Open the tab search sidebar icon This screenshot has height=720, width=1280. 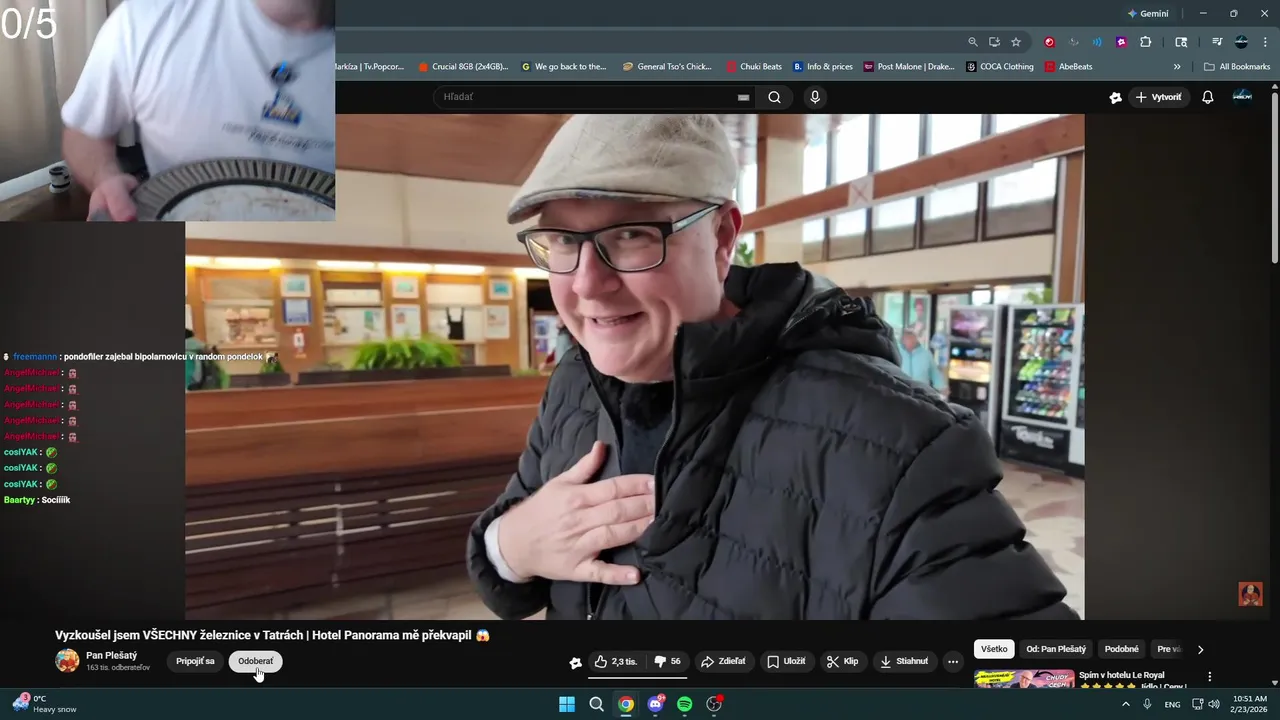coord(1181,42)
